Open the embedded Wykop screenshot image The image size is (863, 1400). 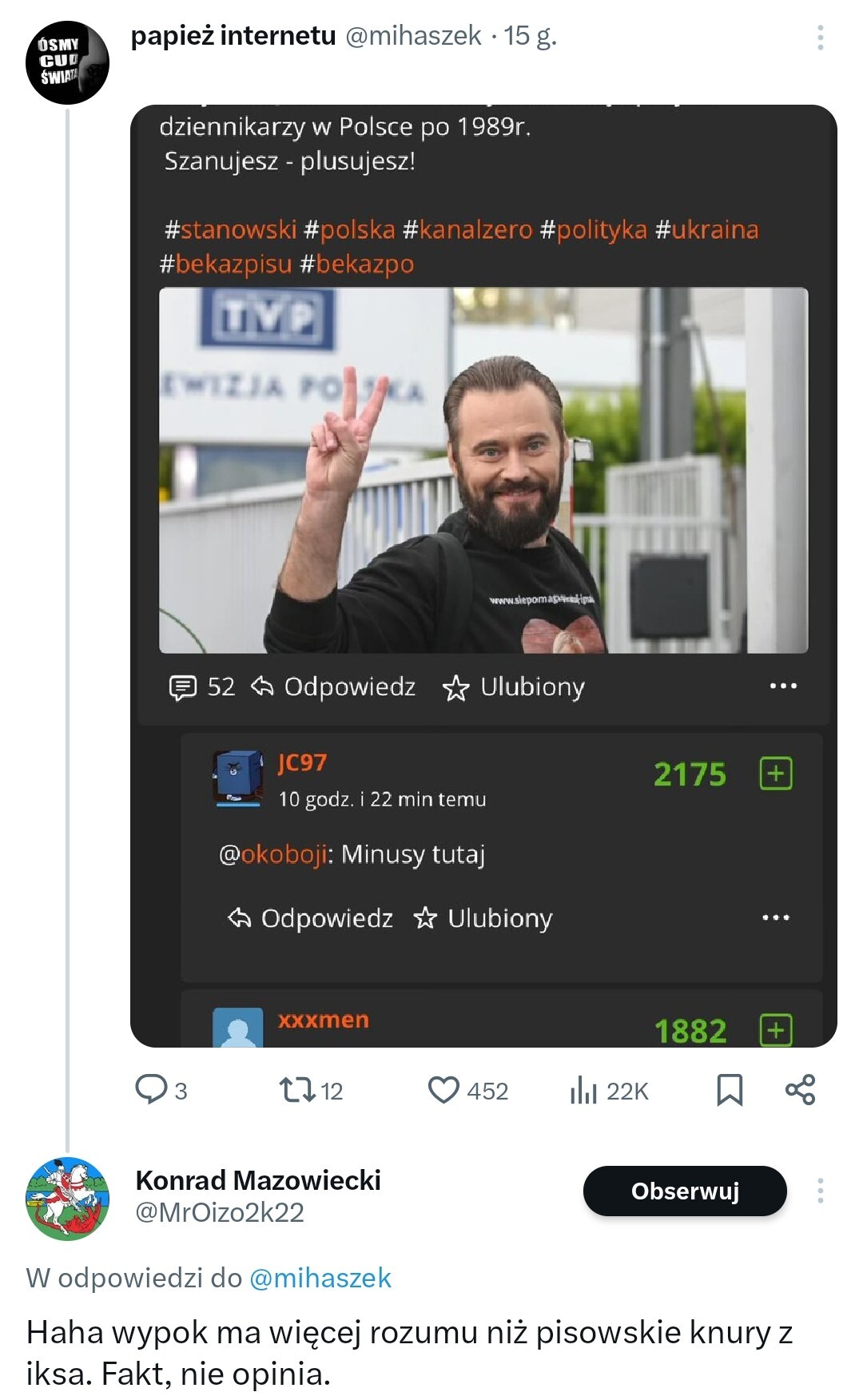483,575
